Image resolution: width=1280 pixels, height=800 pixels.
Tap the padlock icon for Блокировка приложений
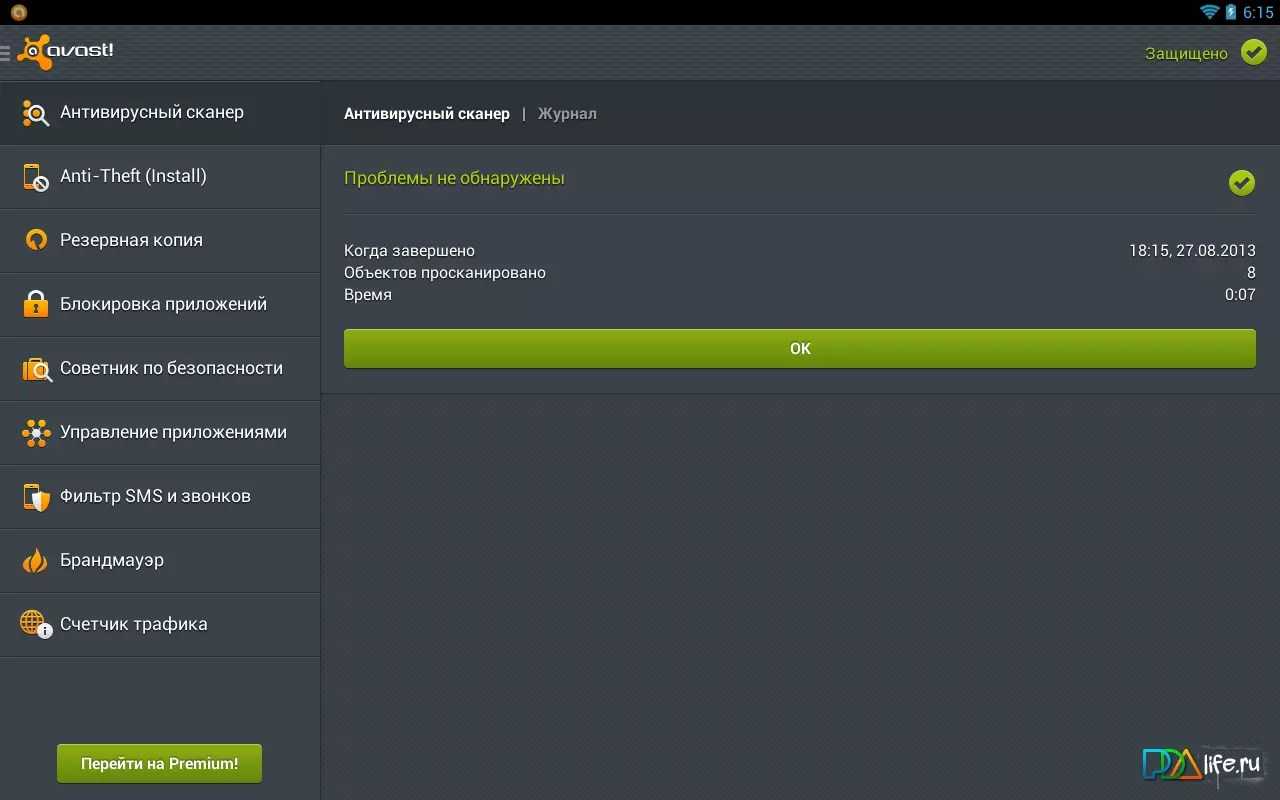(36, 304)
